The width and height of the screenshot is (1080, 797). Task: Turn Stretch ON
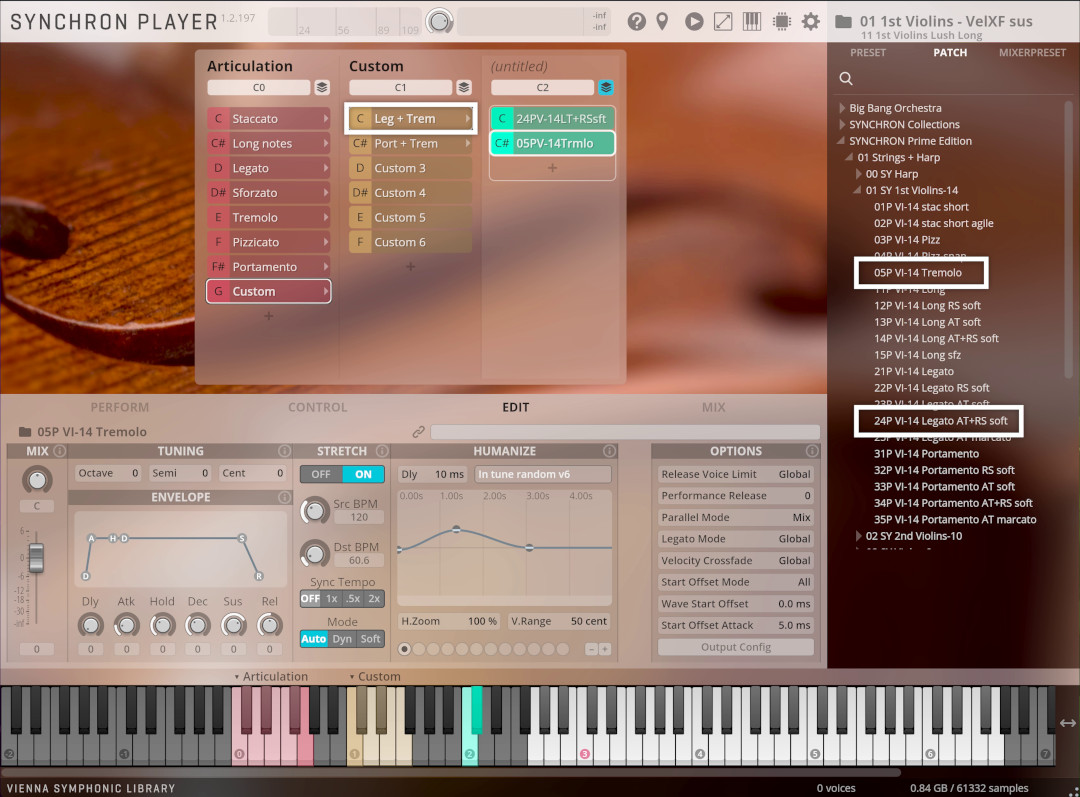point(363,474)
